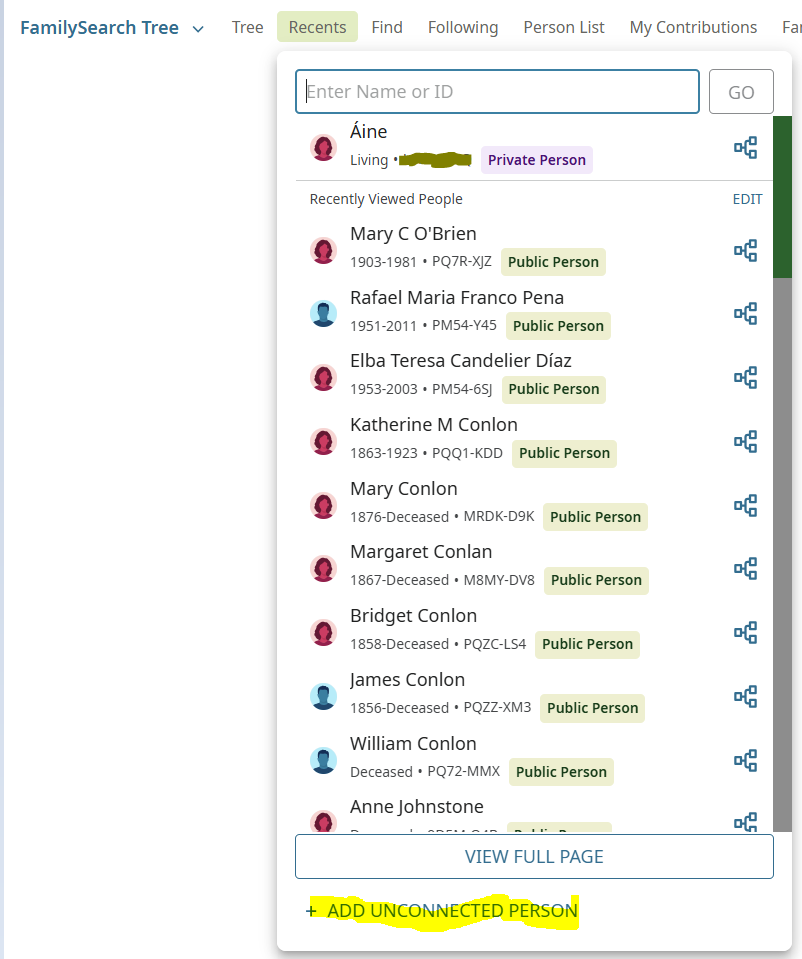
Task: Click ID text PQQ1-KDD
Action: (x=467, y=453)
